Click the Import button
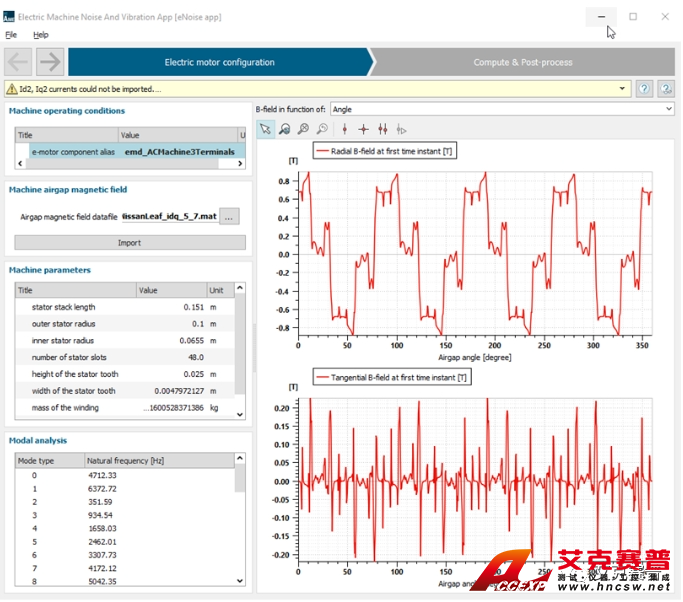The image size is (683, 602). coord(129,242)
